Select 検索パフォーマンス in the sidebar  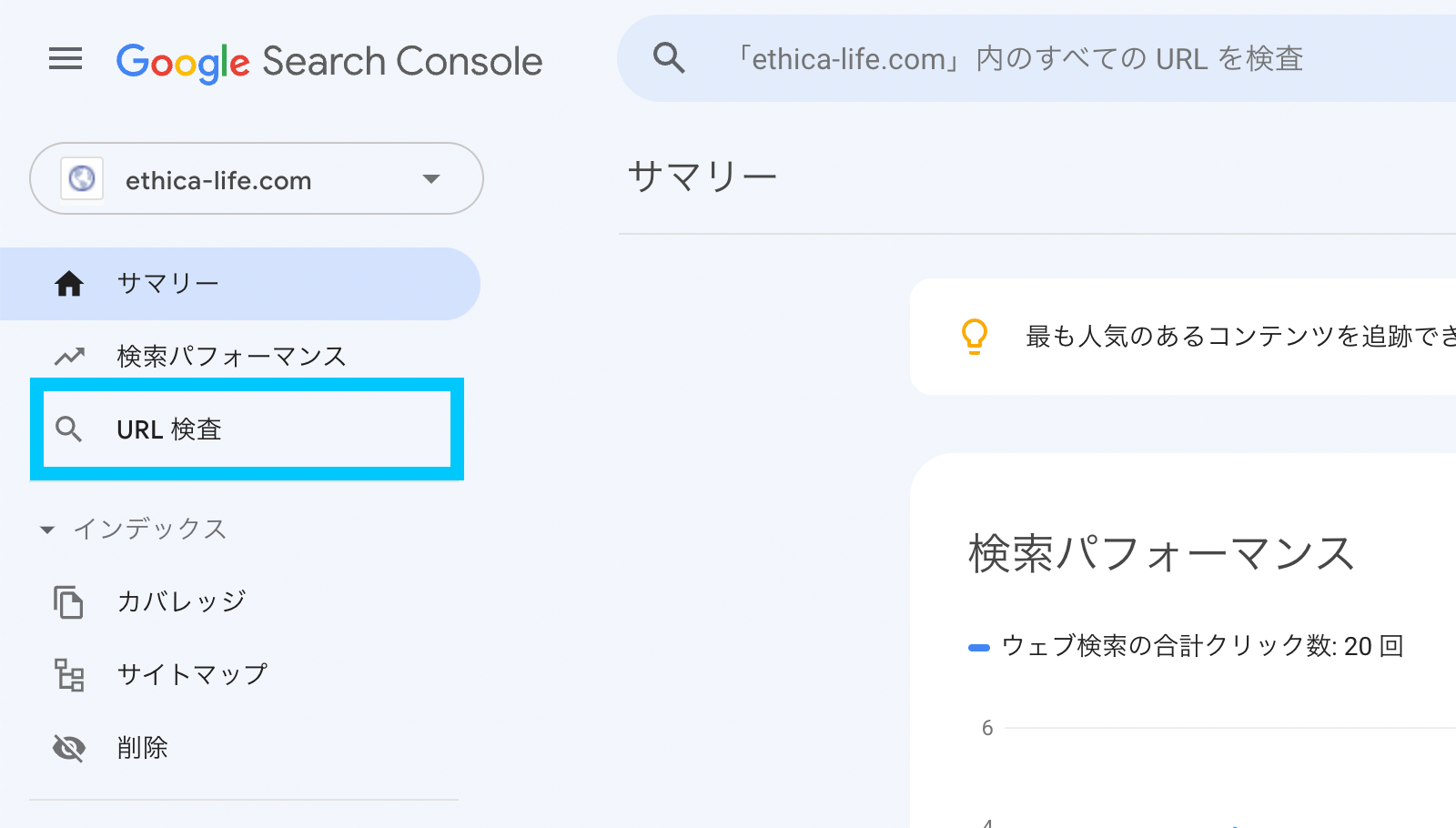[229, 356]
